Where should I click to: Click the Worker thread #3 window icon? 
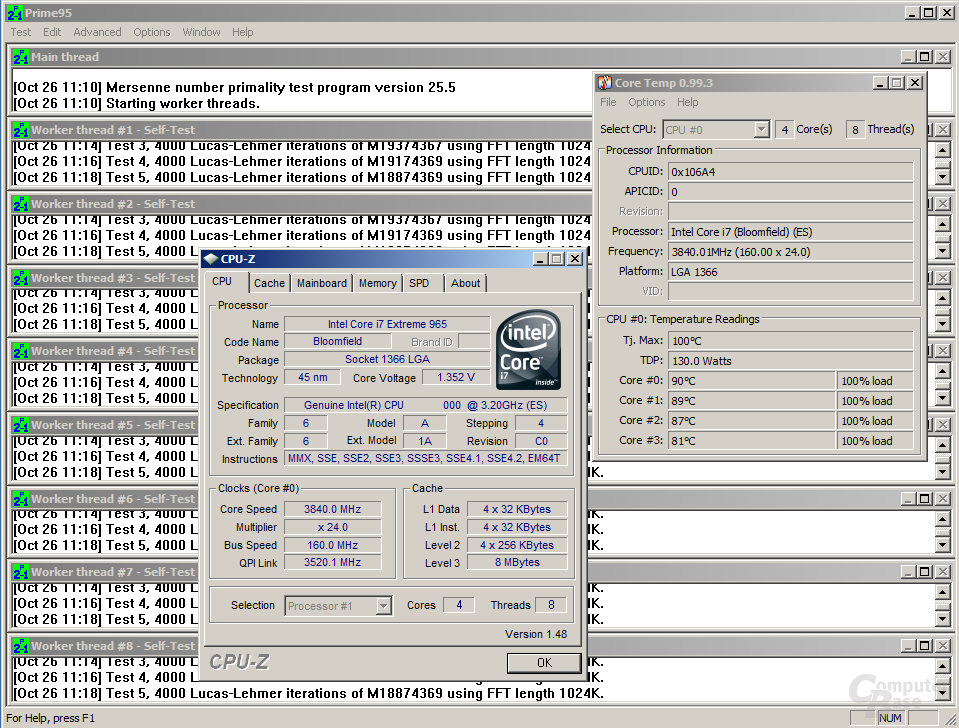(x=21, y=278)
